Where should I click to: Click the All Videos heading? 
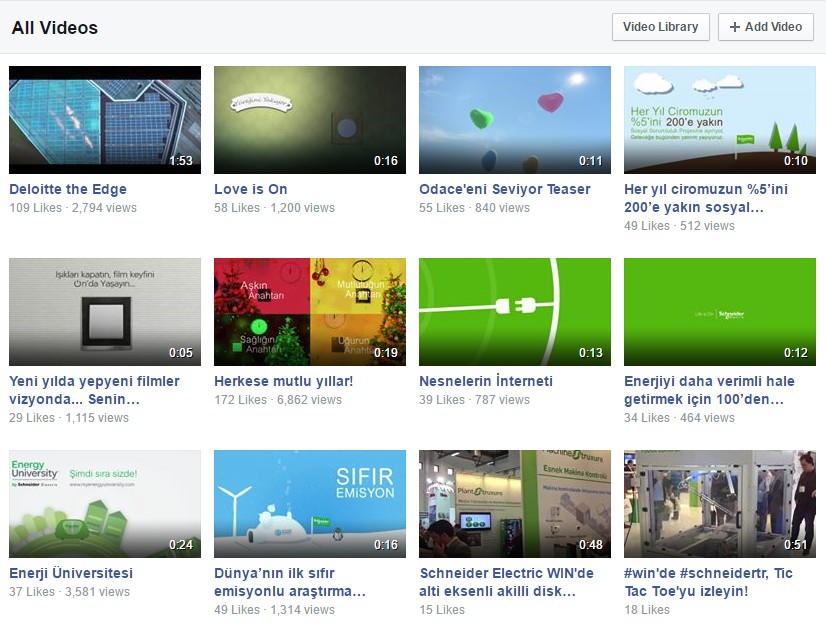point(55,28)
